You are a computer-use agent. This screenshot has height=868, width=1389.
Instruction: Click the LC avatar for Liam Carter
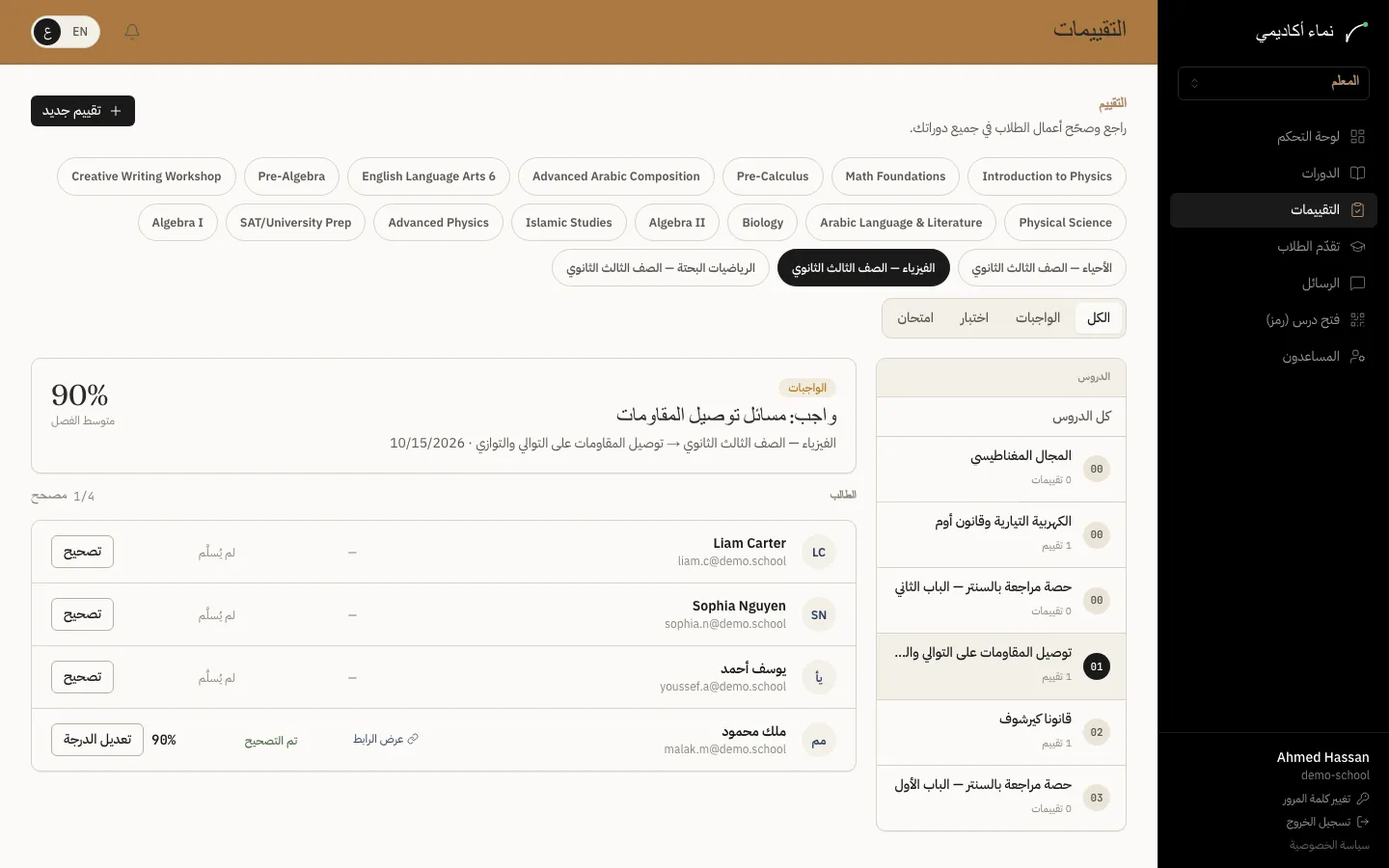(x=819, y=553)
